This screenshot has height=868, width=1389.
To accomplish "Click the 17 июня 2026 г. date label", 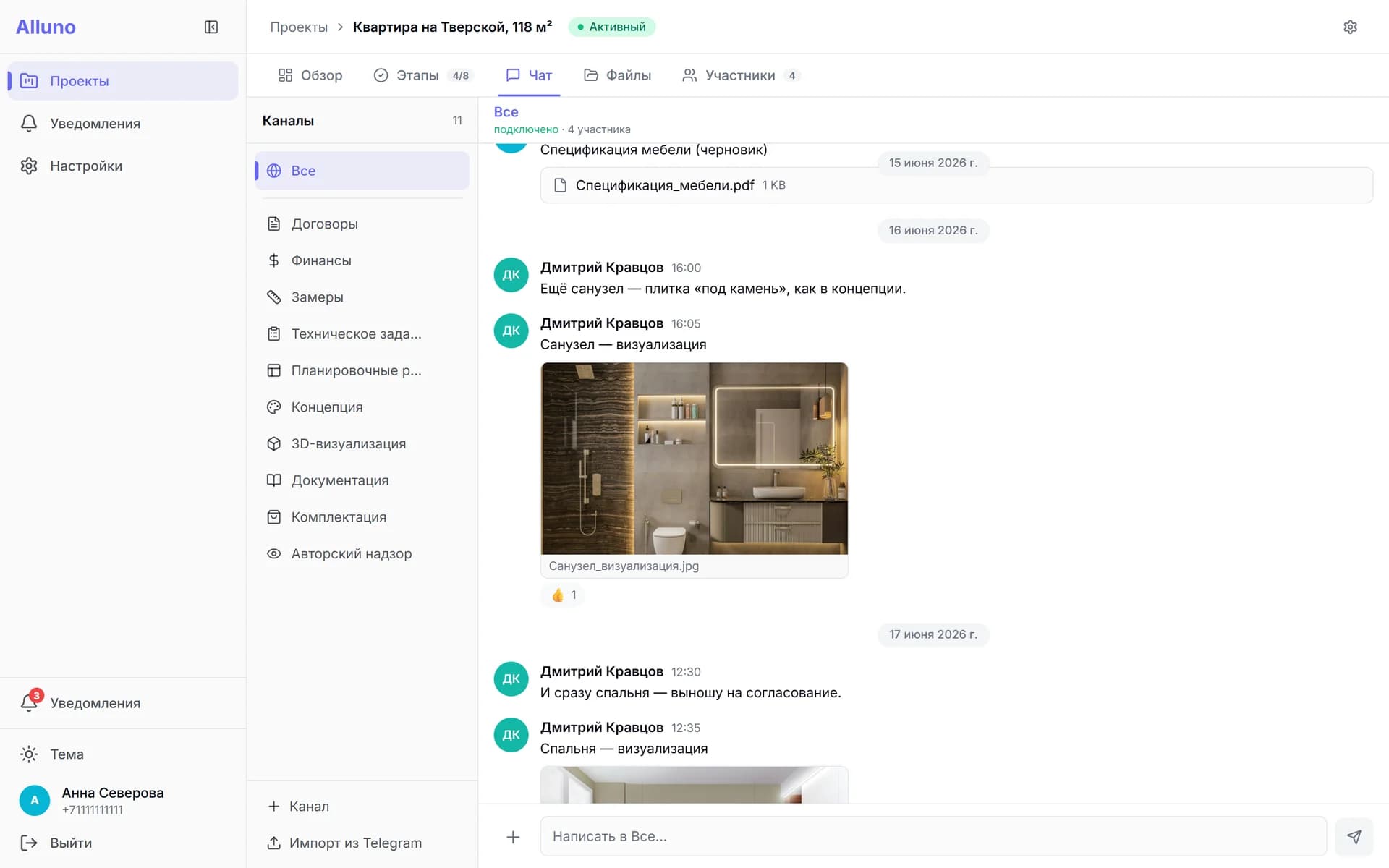I will point(933,635).
